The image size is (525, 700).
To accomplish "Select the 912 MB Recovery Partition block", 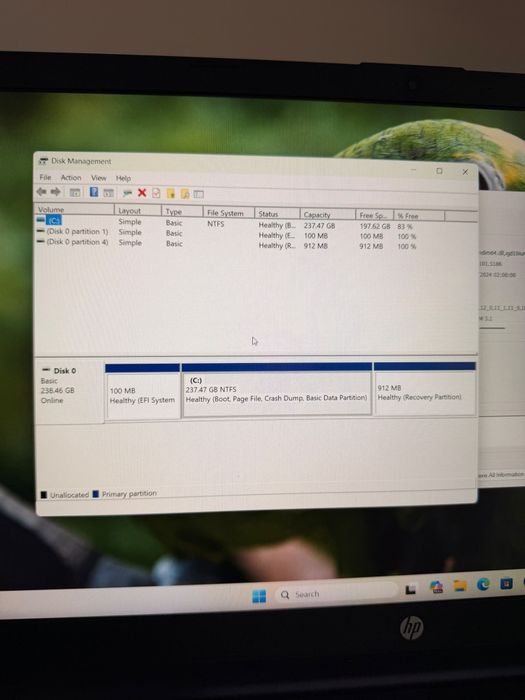I will [x=425, y=389].
